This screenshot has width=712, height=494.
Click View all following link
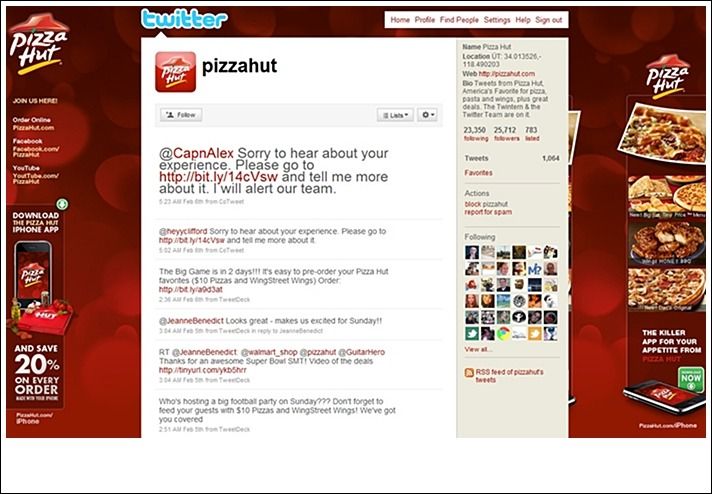coord(478,349)
